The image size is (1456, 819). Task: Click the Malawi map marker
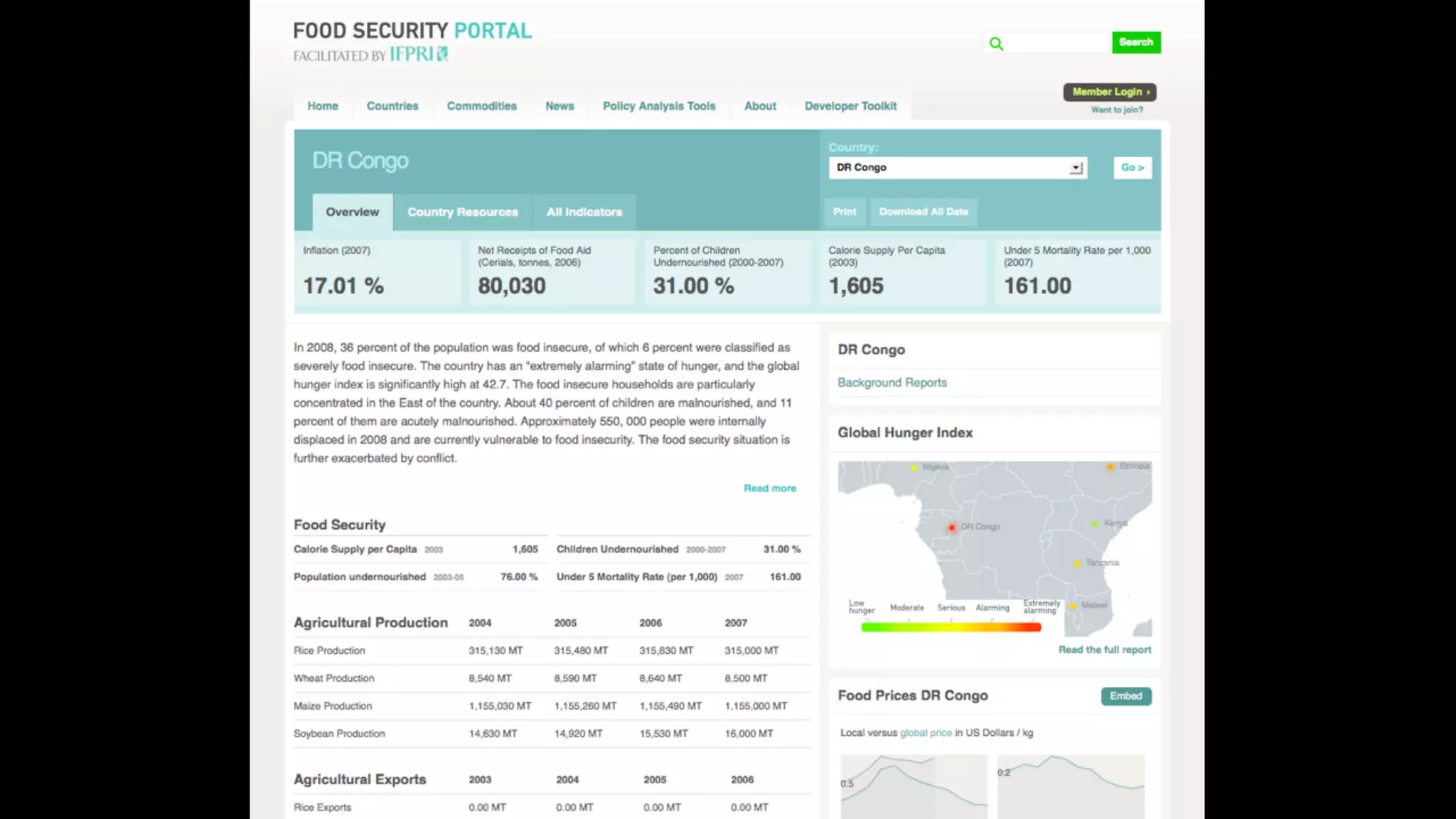pyautogui.click(x=1073, y=606)
